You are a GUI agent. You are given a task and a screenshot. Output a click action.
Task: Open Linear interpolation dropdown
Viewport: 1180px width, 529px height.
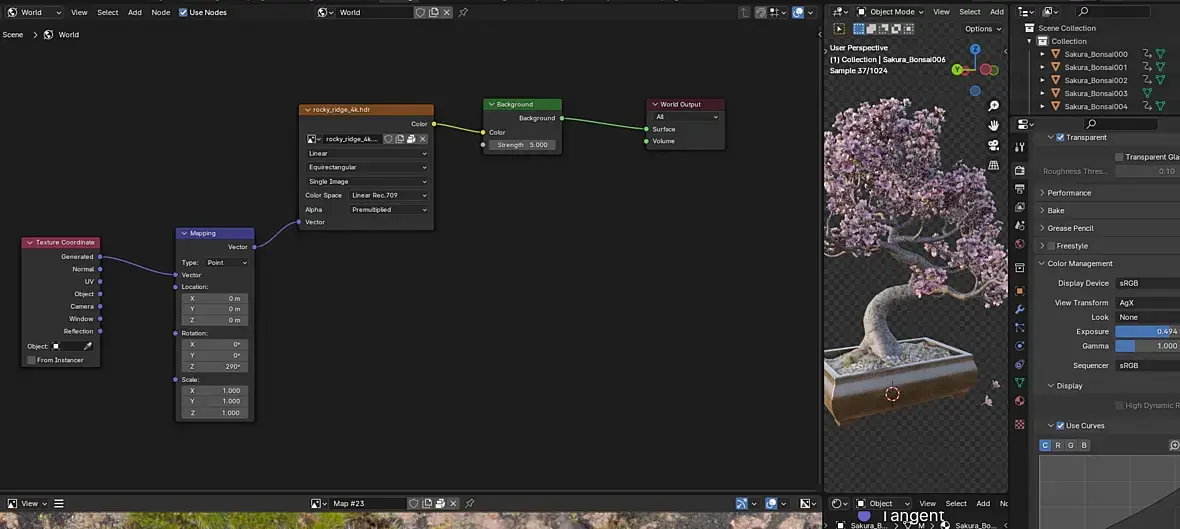coord(367,154)
